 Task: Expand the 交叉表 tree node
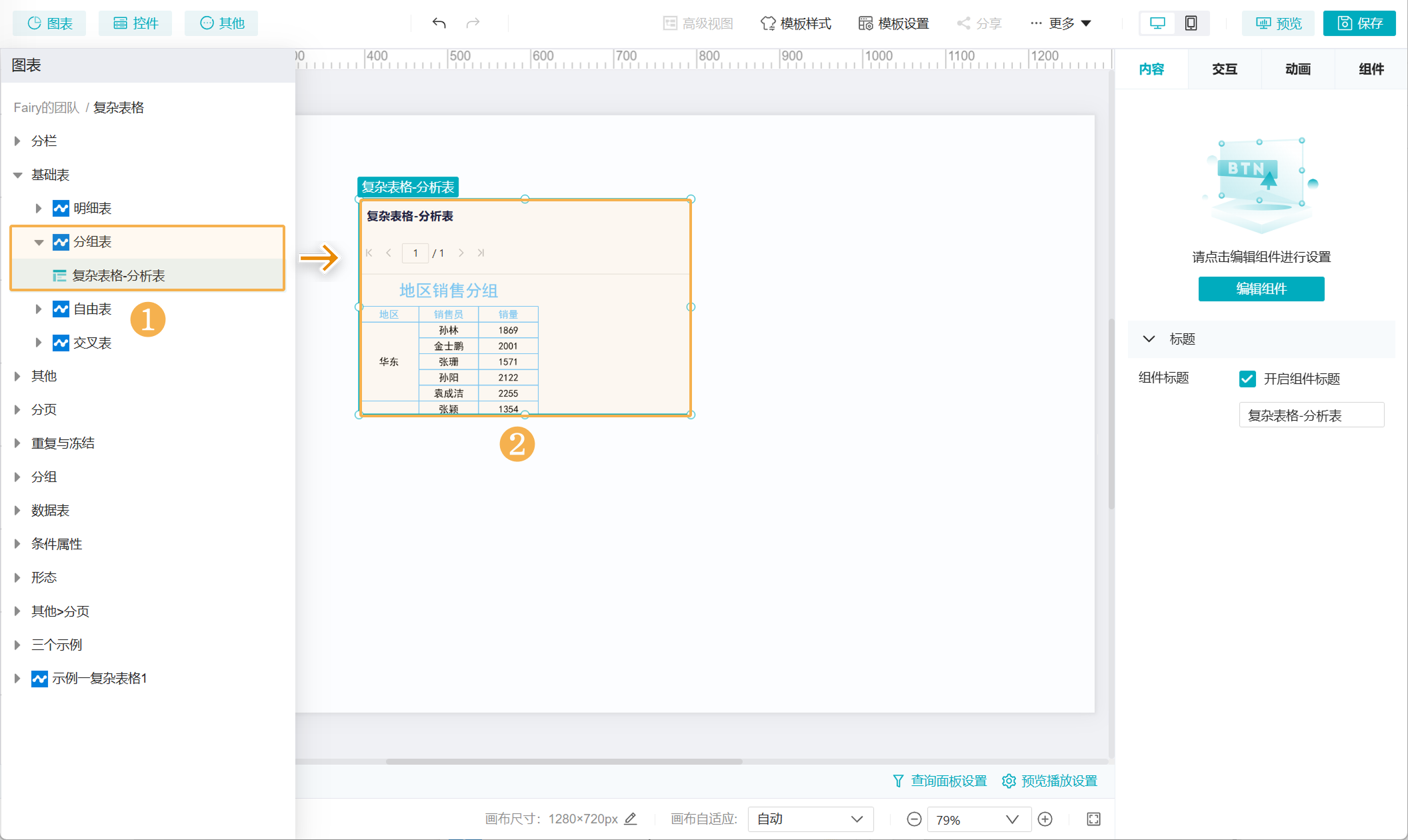click(x=39, y=343)
